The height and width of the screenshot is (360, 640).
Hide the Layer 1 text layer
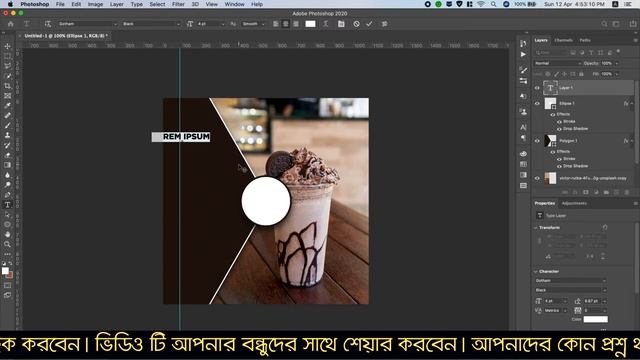[537, 88]
